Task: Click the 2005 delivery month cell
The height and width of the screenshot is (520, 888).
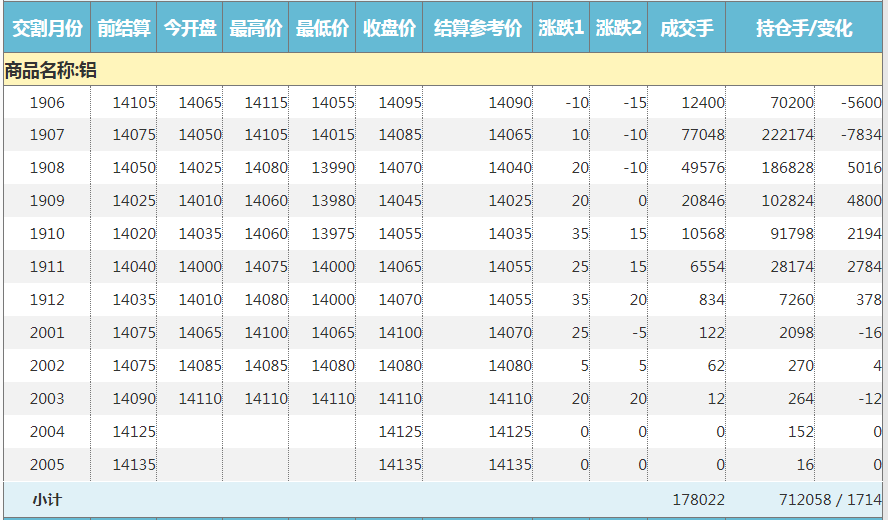Action: click(47, 465)
